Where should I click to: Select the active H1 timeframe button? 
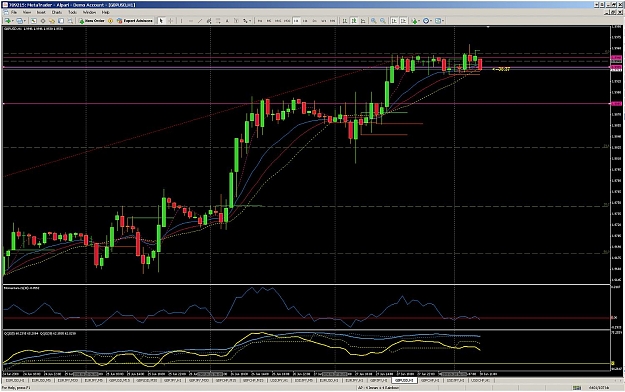(x=297, y=21)
